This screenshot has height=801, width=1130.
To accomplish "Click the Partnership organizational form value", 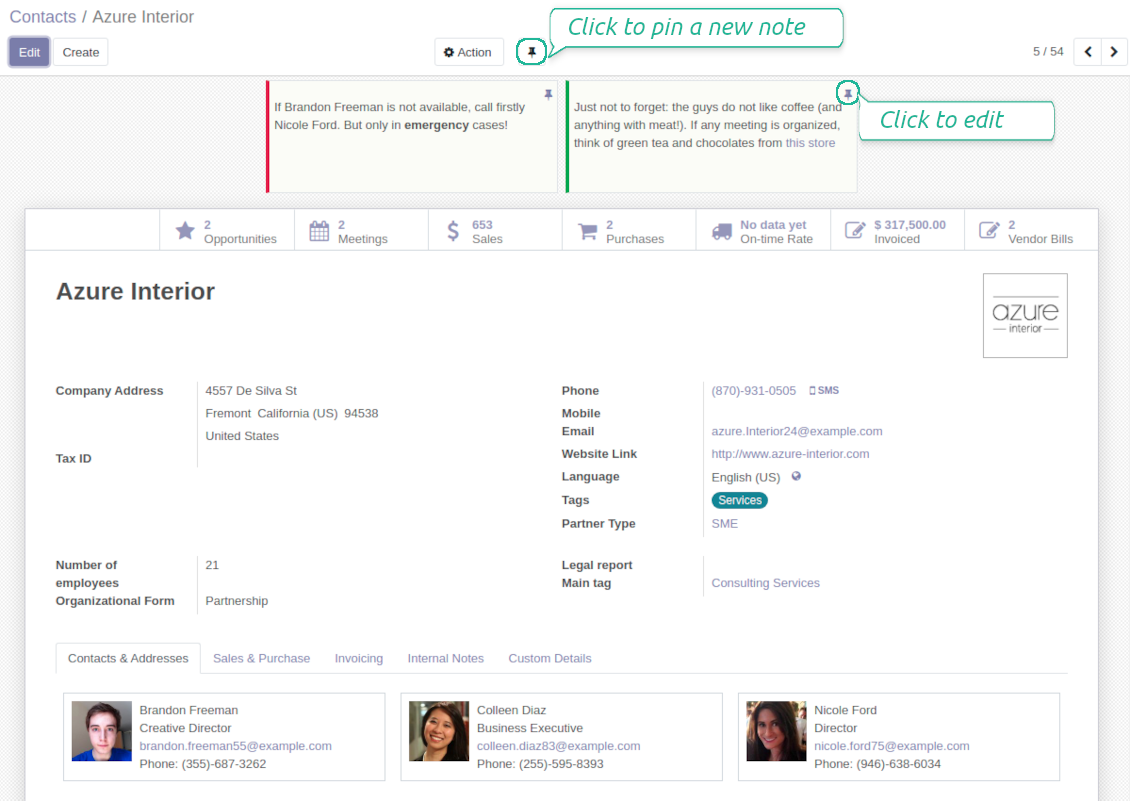I will click(x=236, y=601).
